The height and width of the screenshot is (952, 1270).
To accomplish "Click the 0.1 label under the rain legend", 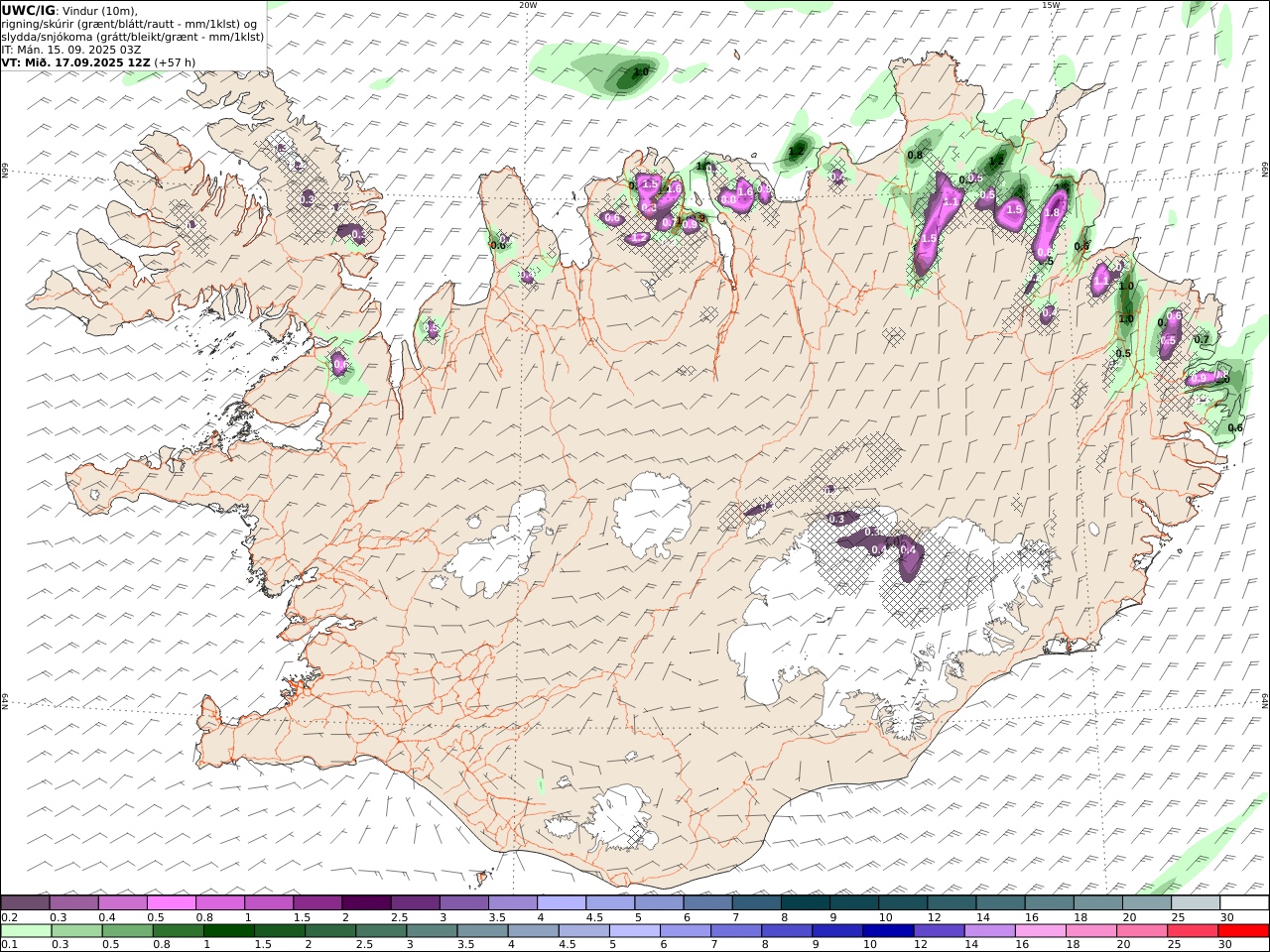I will [x=8, y=944].
